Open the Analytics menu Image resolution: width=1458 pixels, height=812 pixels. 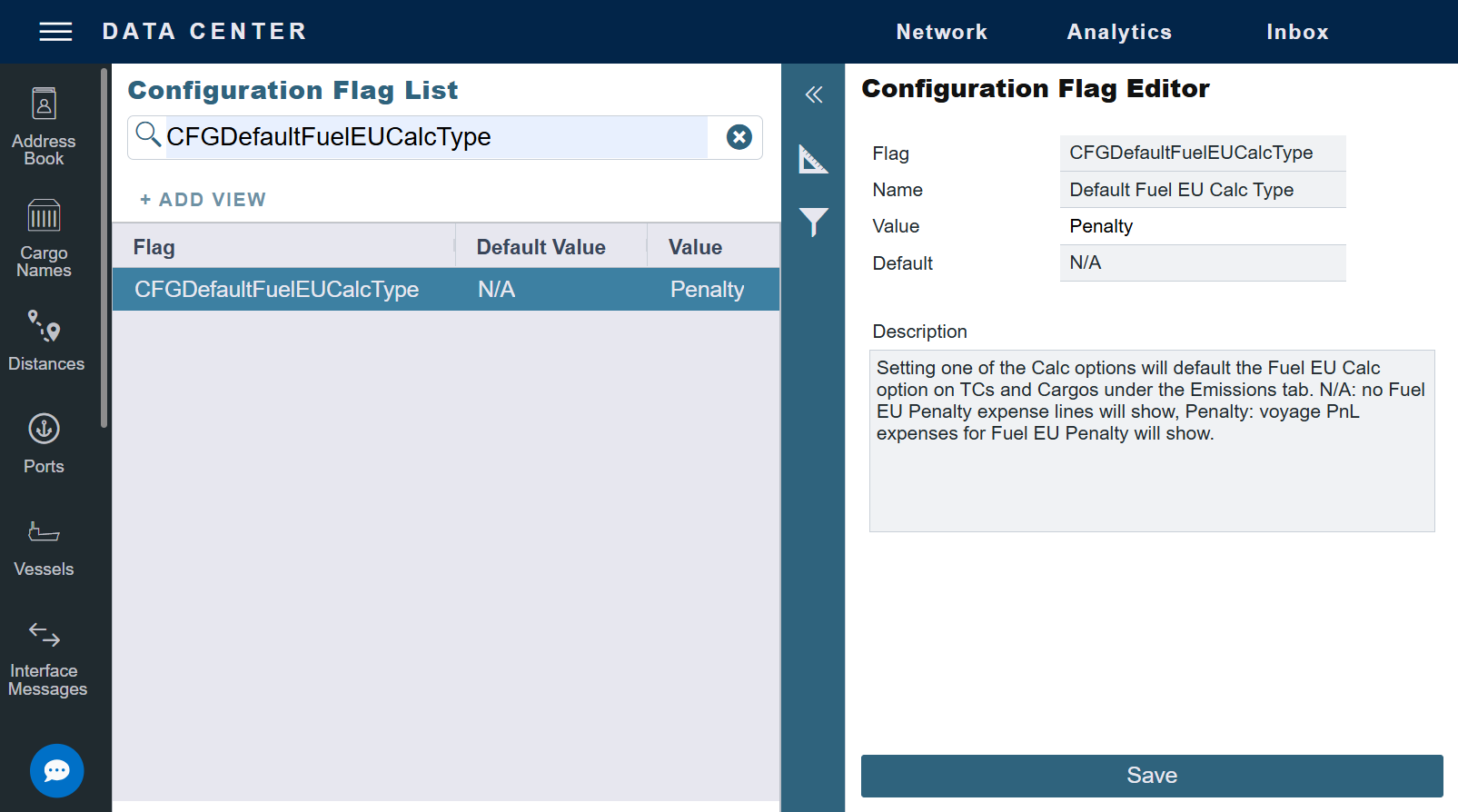point(1119,32)
